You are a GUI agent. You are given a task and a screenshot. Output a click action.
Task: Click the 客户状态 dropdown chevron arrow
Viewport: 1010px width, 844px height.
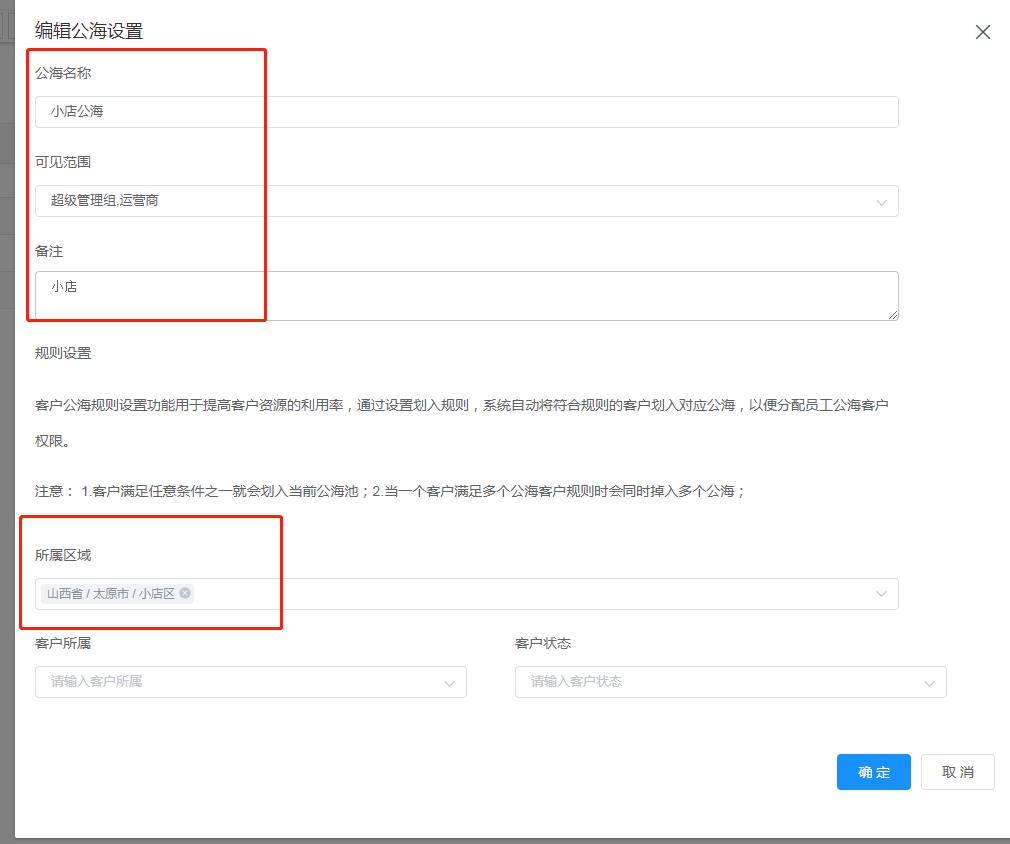click(x=929, y=683)
